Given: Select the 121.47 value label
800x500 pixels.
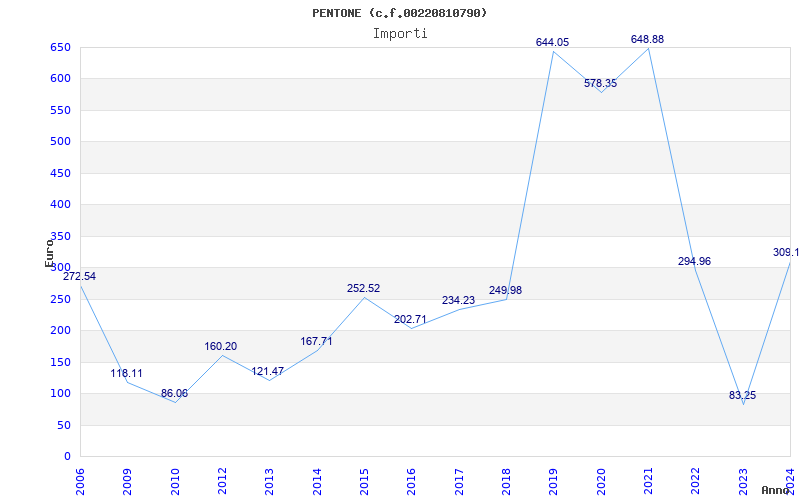Looking at the screenshot, I should click(x=268, y=371).
